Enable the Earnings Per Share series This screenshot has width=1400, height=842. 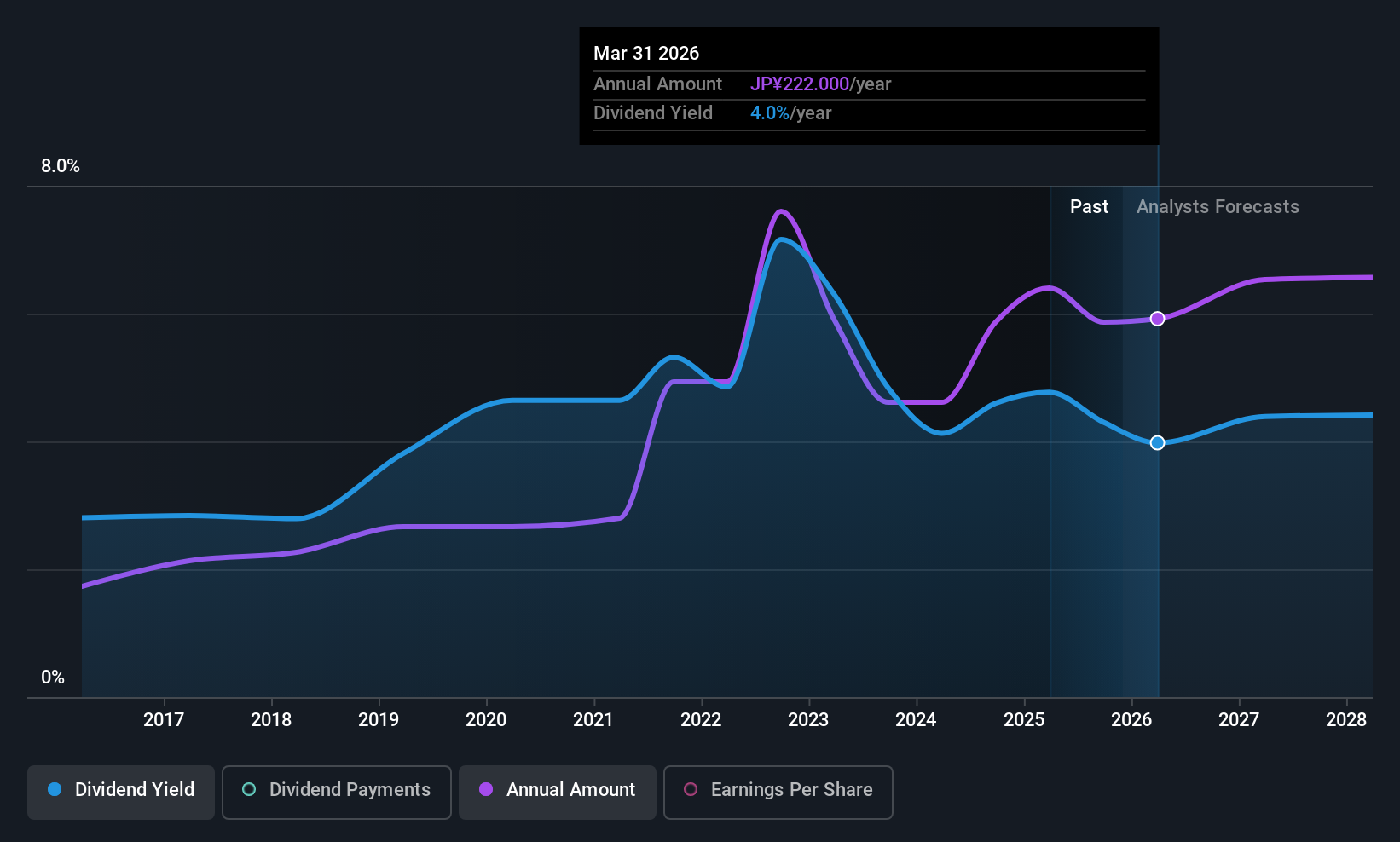[778, 791]
